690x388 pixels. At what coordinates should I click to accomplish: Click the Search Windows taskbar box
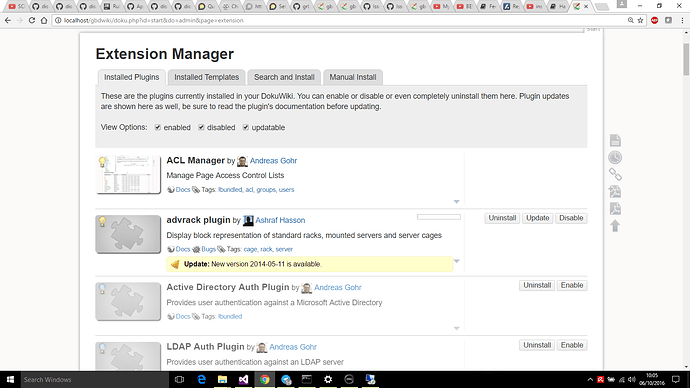pos(95,379)
